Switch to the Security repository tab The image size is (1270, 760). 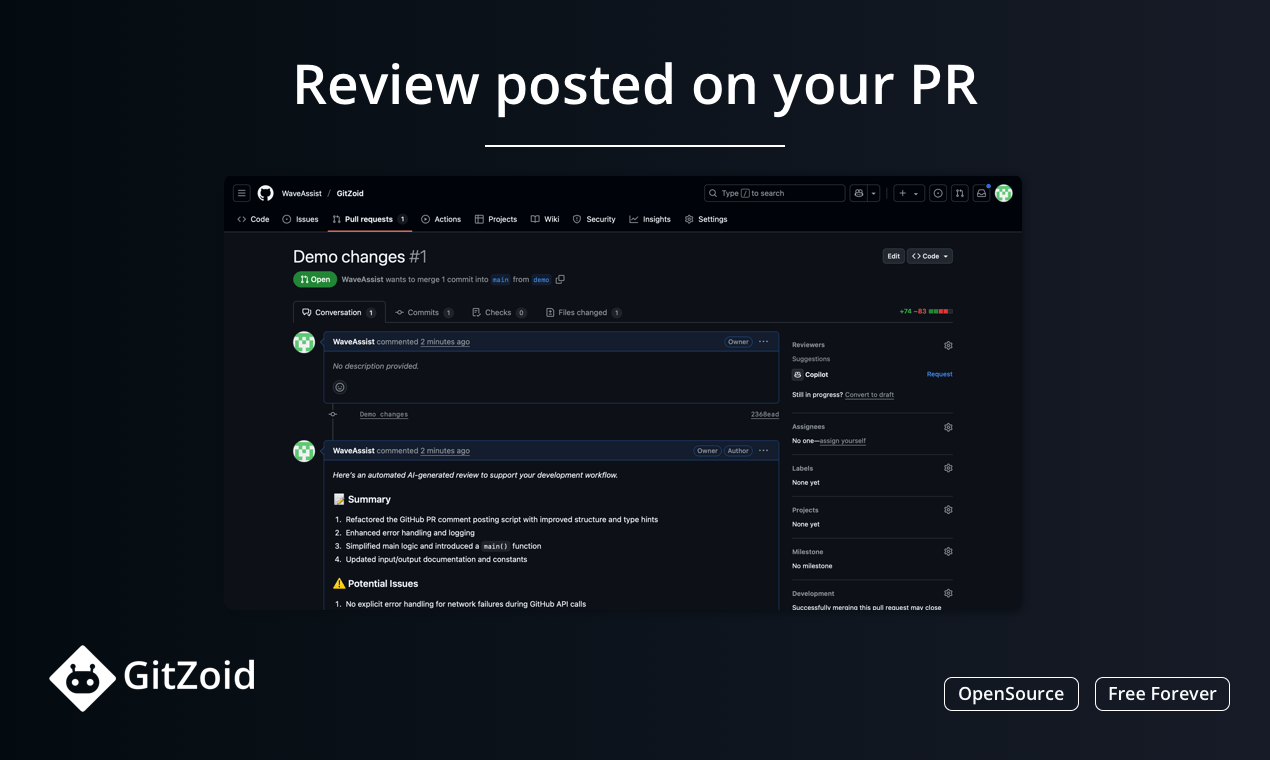pyautogui.click(x=594, y=219)
